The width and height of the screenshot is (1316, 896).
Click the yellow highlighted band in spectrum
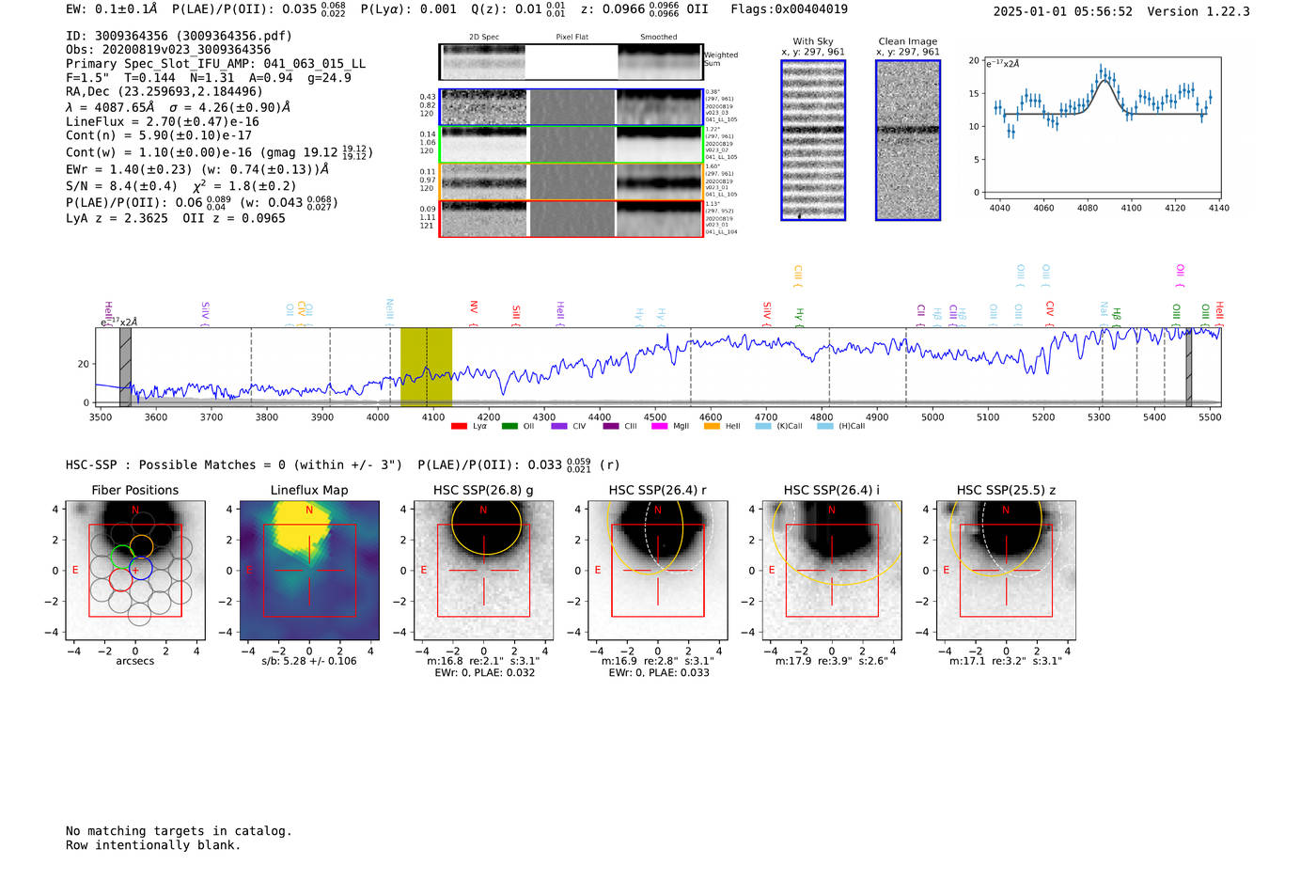(x=426, y=367)
